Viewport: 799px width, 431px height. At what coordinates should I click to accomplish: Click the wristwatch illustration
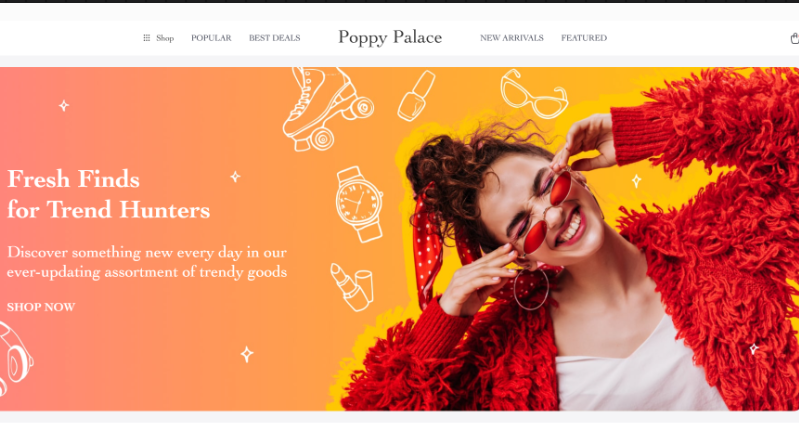(359, 203)
